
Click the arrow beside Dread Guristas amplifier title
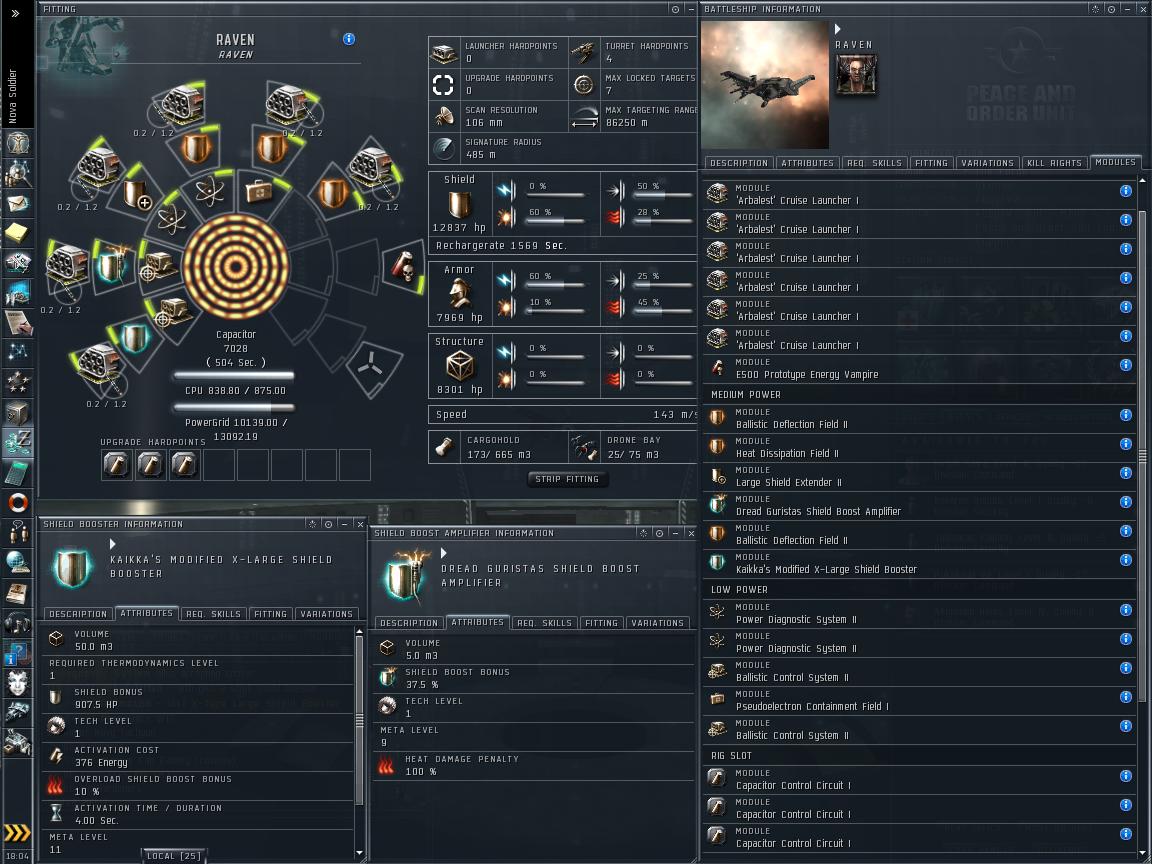pos(444,553)
